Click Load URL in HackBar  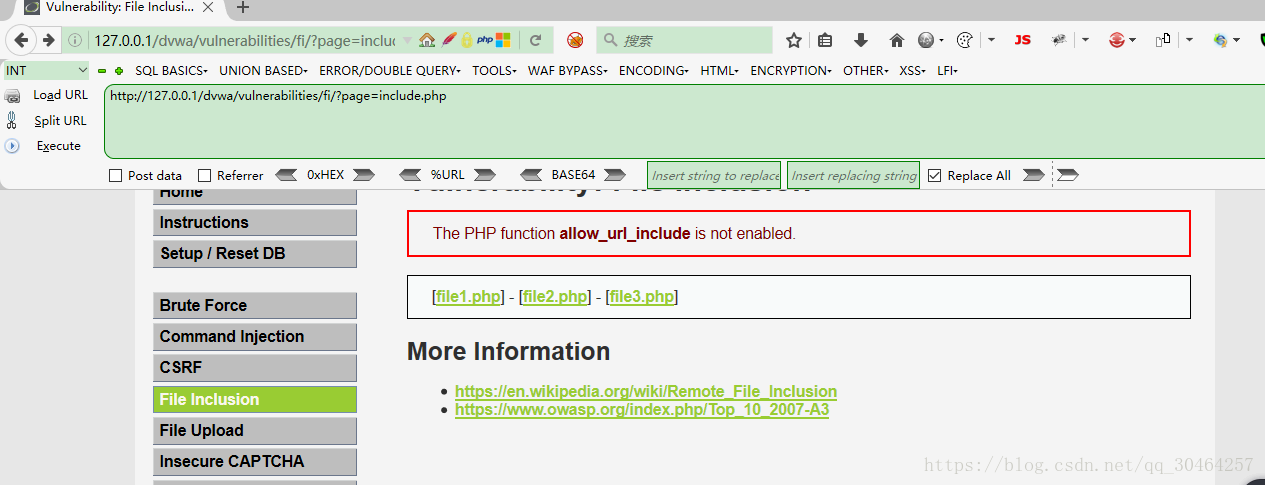60,95
